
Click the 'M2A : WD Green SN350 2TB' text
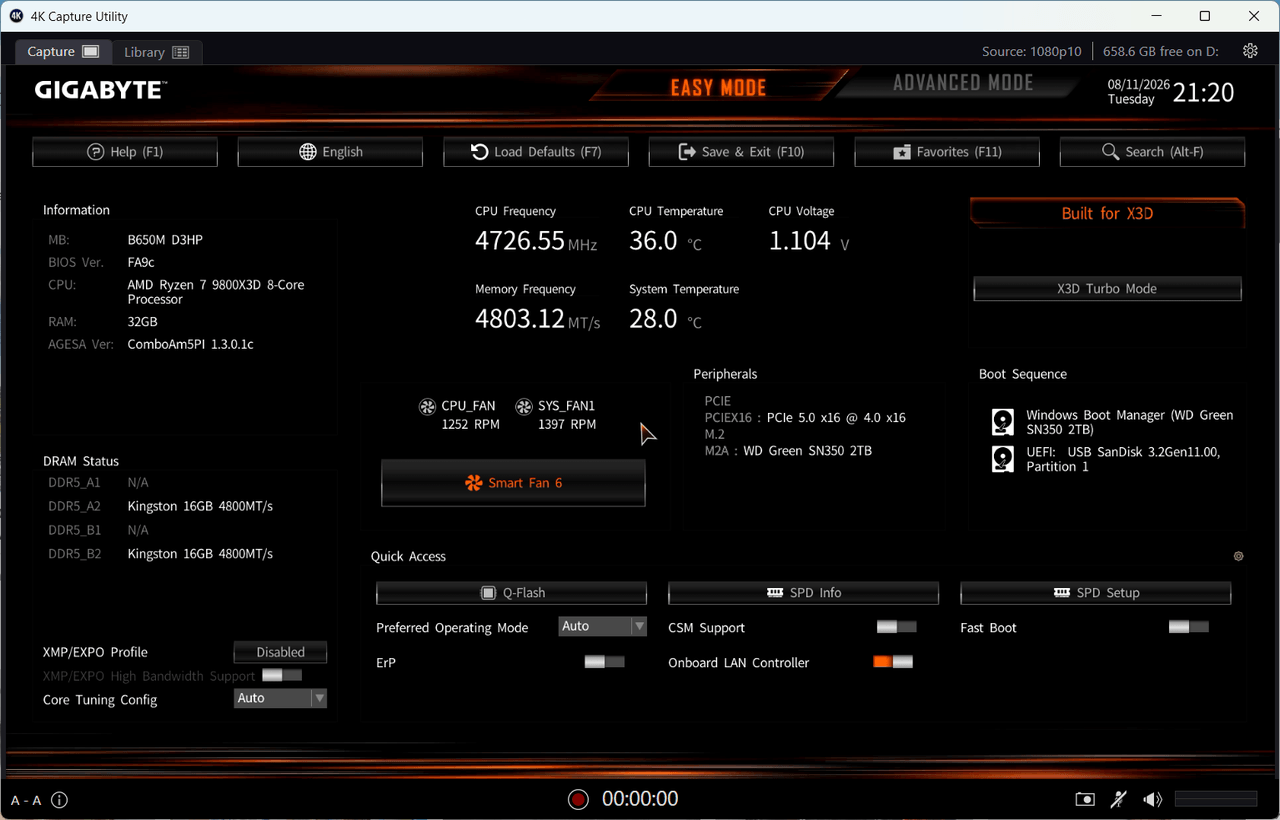point(788,451)
